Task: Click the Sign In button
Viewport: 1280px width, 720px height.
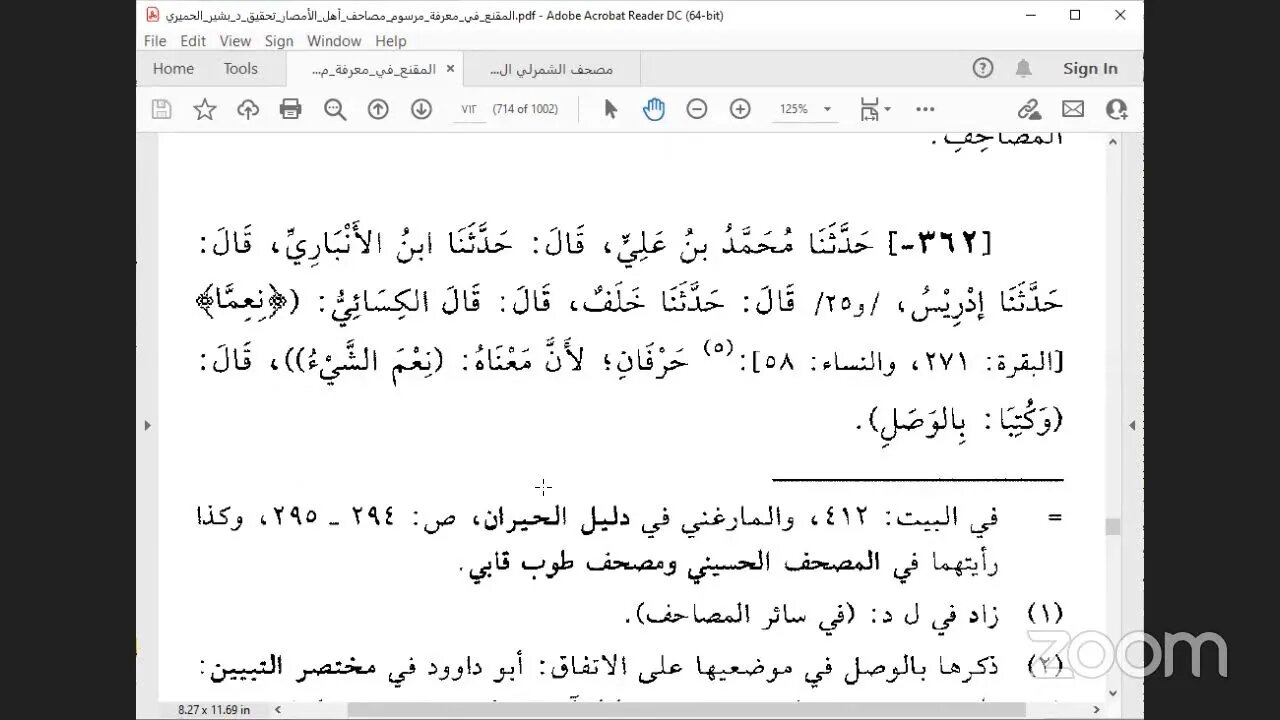Action: 1090,68
